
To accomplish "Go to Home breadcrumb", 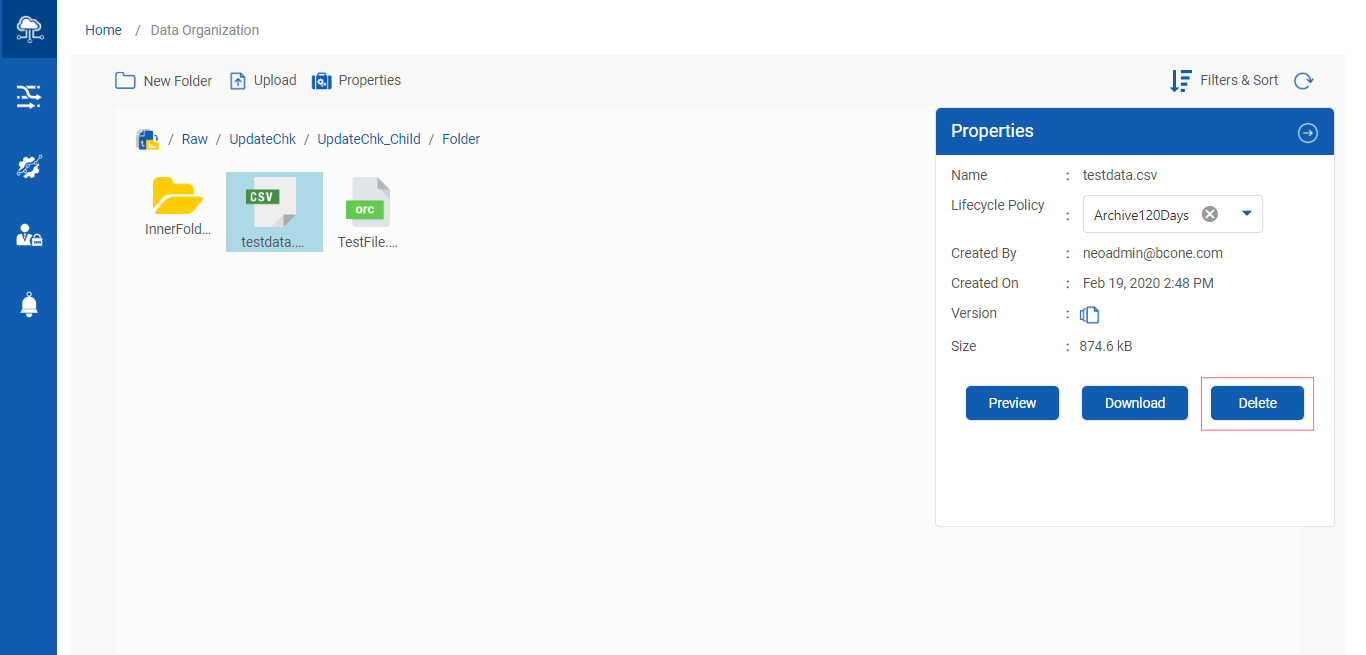I will click(103, 30).
